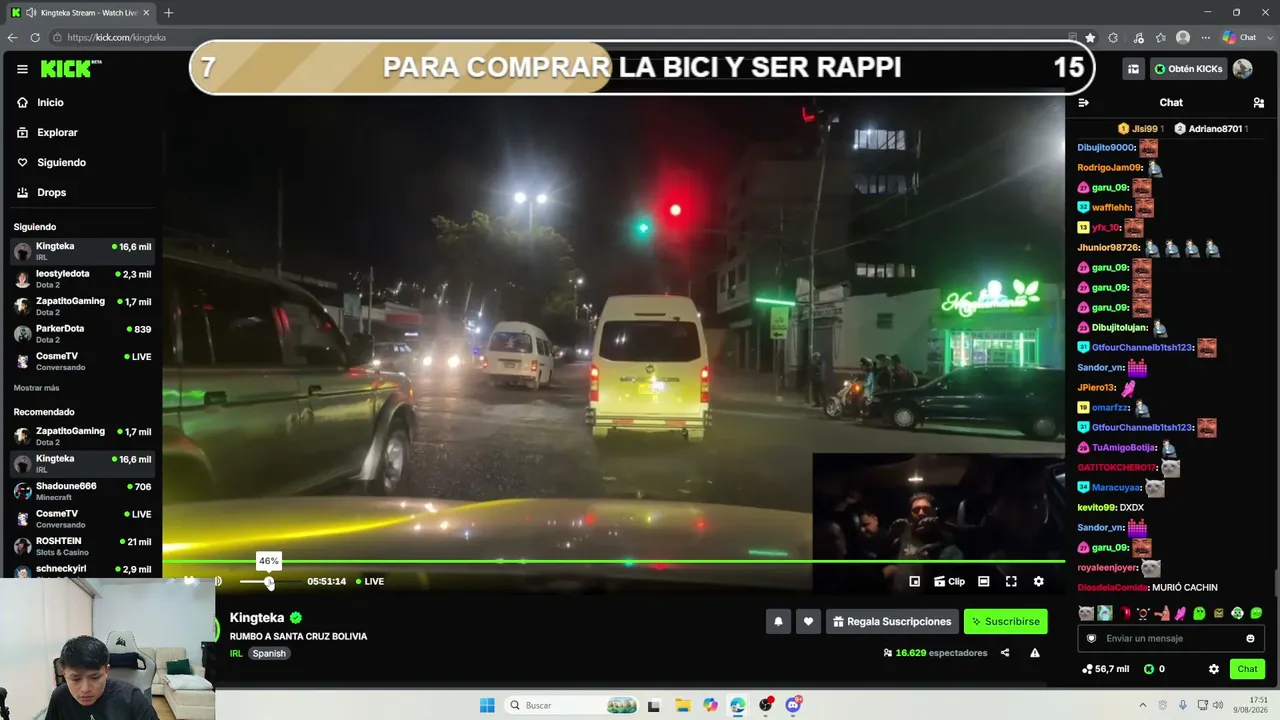Open a new browser tab
1280x720 pixels.
pyautogui.click(x=168, y=12)
